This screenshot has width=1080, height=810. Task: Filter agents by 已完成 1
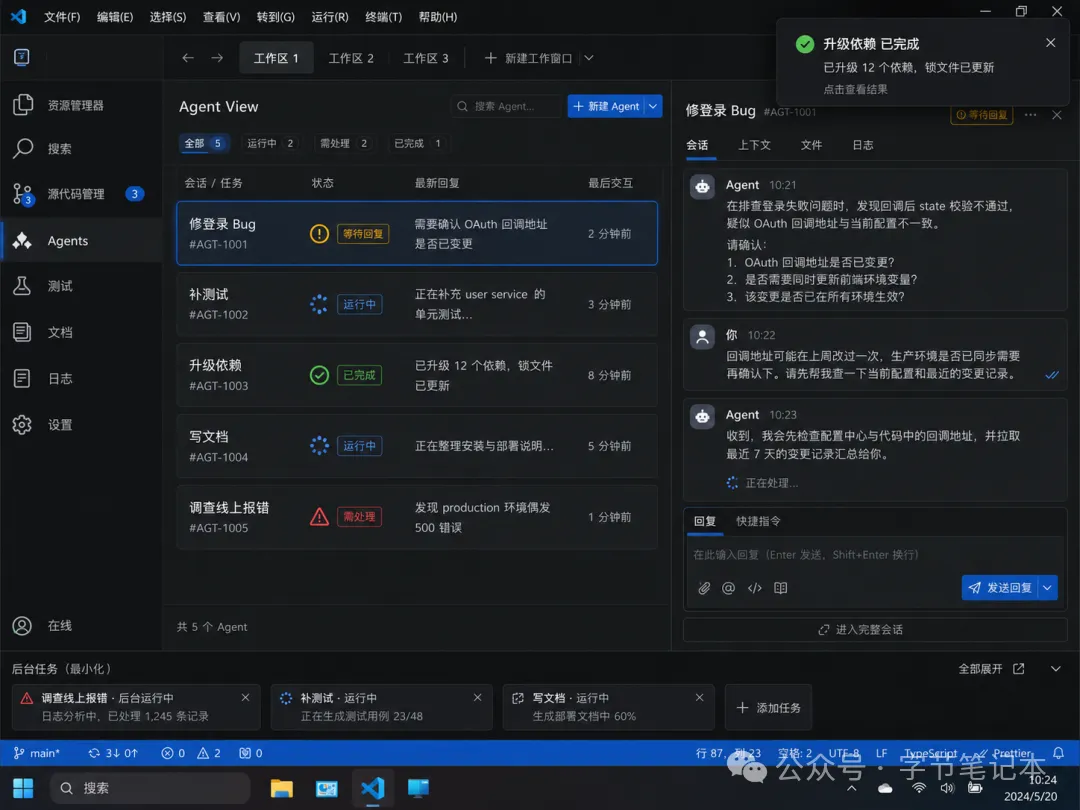[417, 143]
